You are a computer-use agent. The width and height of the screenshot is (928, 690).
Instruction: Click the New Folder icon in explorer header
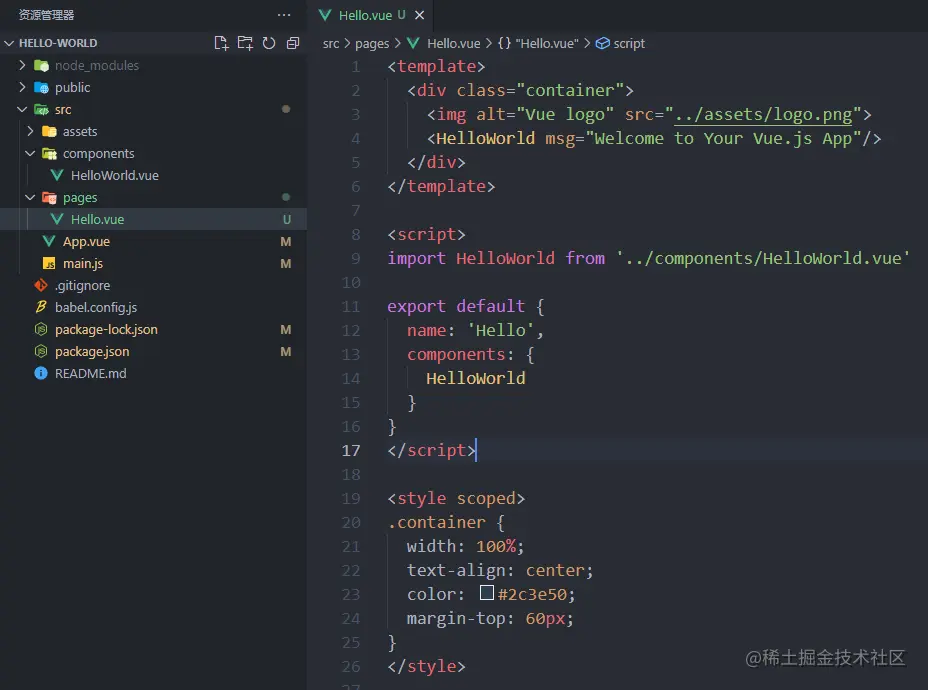coord(245,43)
